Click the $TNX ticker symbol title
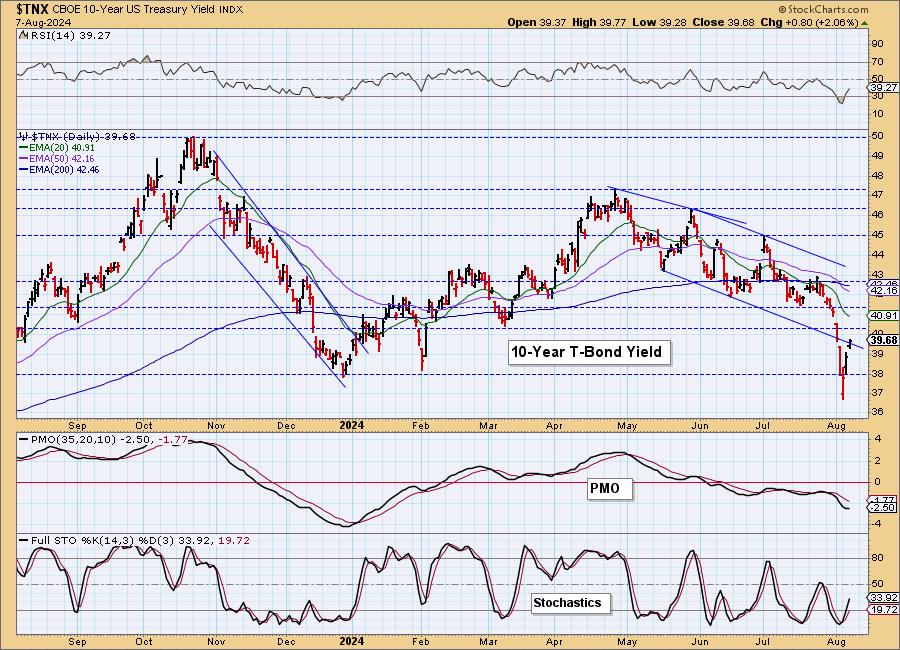Image resolution: width=900 pixels, height=650 pixels. pos(34,9)
